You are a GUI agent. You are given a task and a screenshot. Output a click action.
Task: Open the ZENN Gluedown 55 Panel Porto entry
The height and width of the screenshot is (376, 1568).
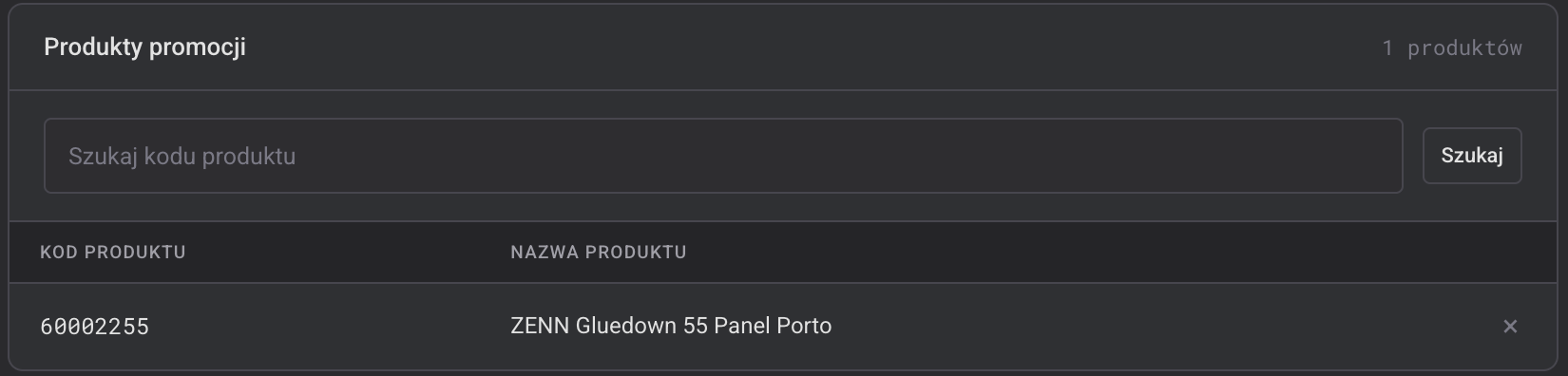671,326
